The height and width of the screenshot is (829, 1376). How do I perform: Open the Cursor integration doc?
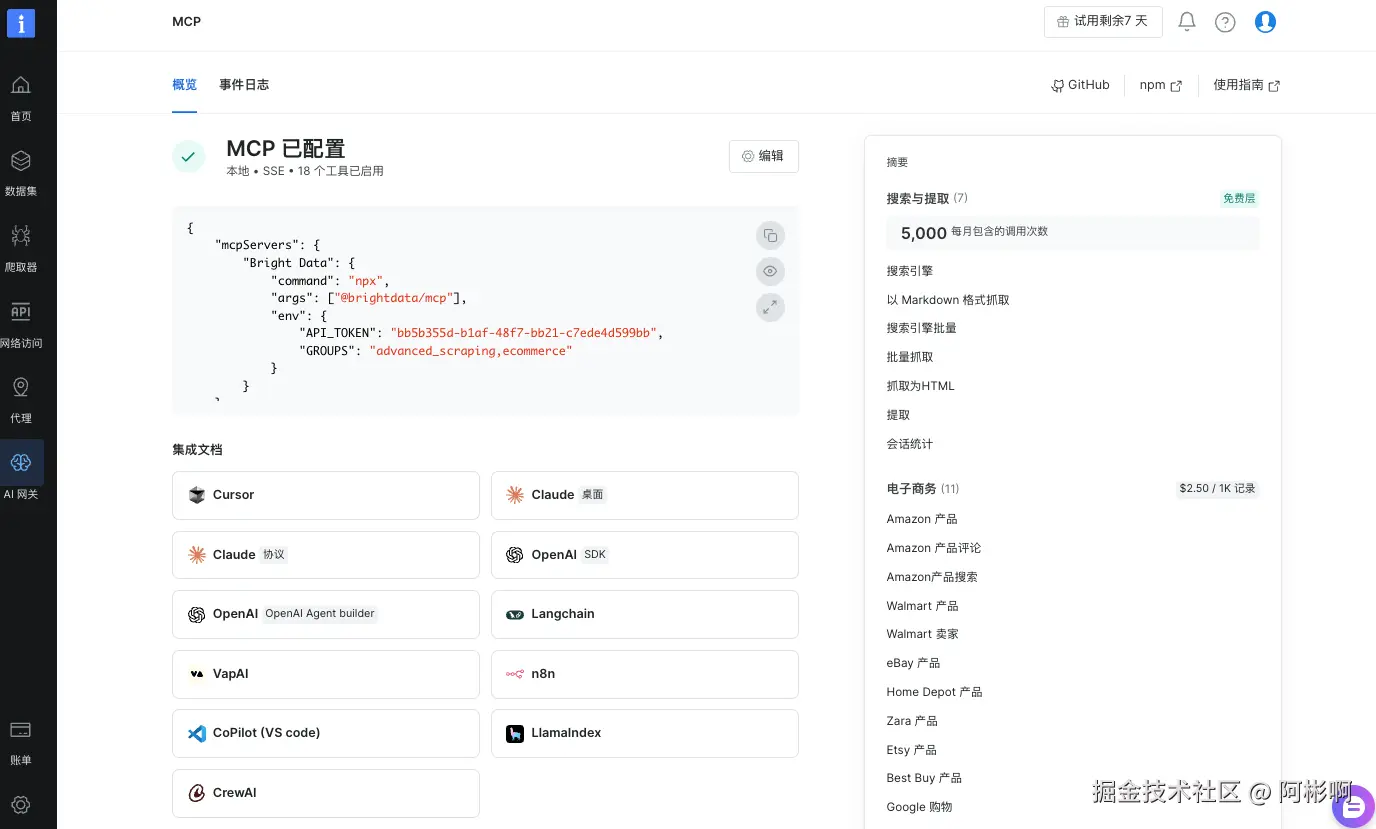326,495
